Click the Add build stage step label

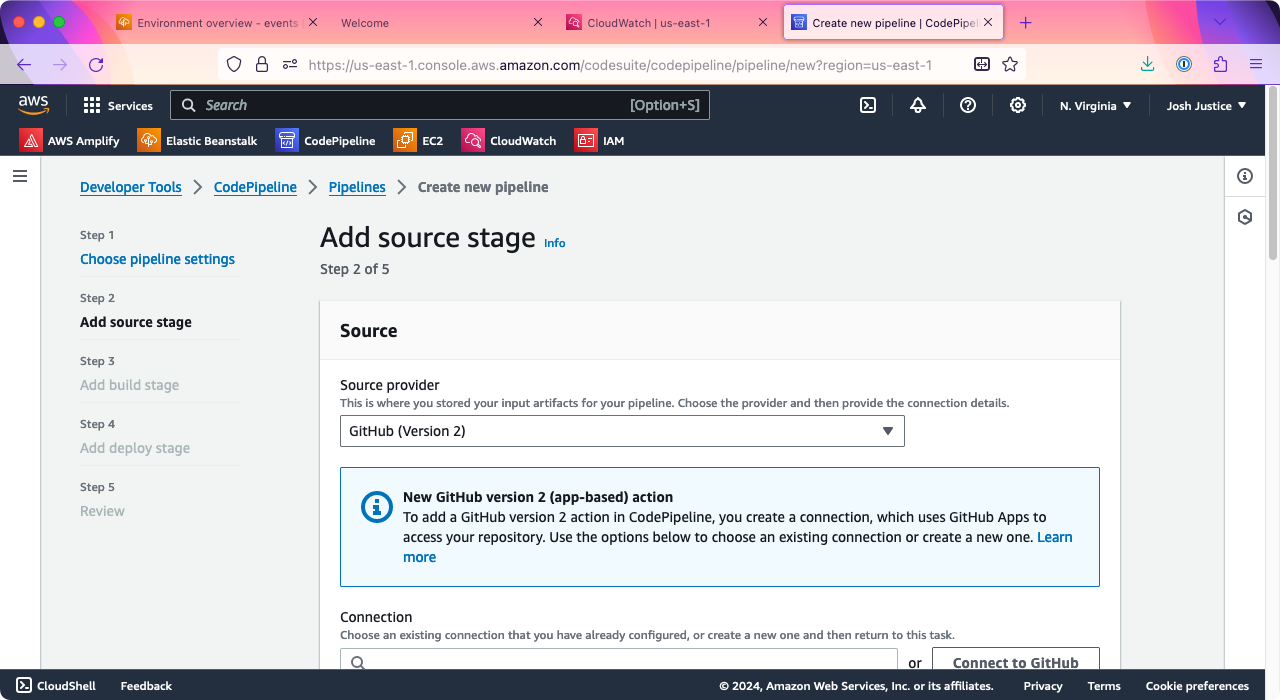[x=130, y=385]
